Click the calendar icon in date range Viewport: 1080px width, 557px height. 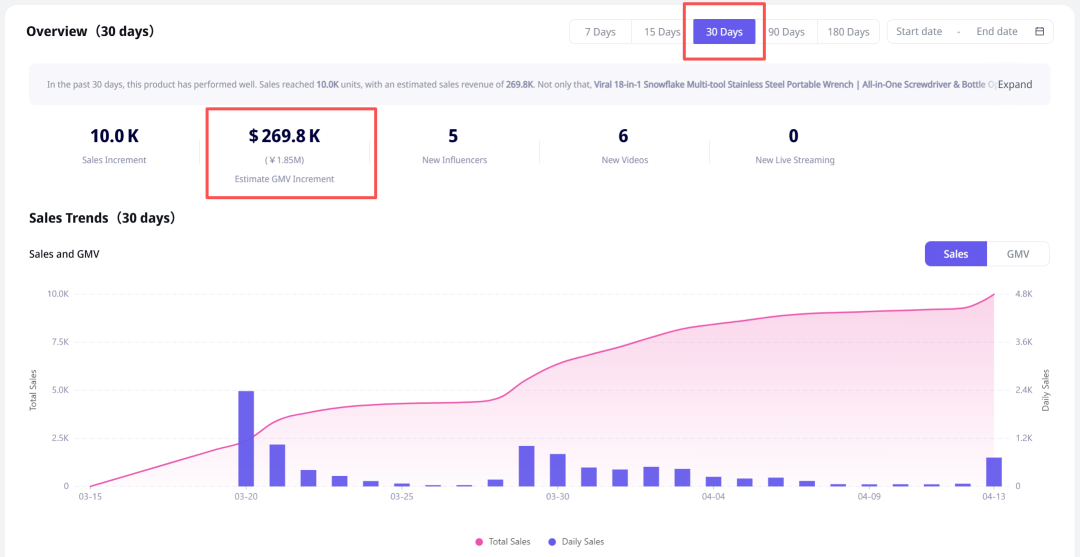tap(1039, 32)
